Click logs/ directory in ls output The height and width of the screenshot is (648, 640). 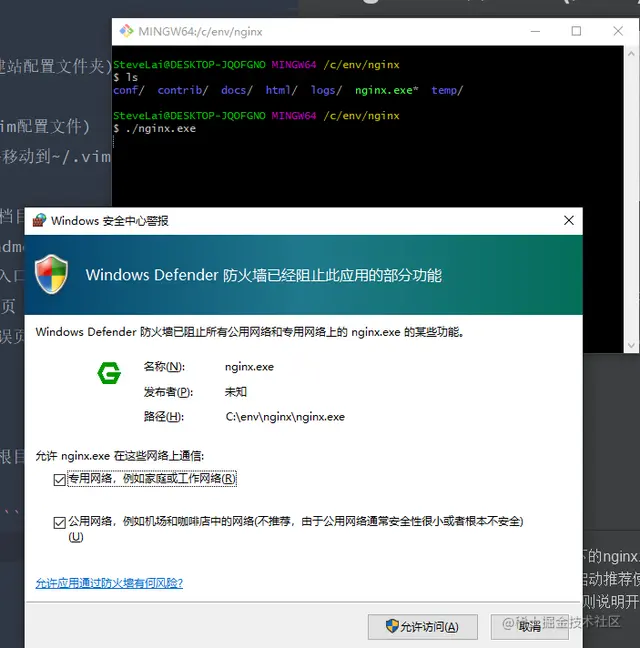pos(326,90)
